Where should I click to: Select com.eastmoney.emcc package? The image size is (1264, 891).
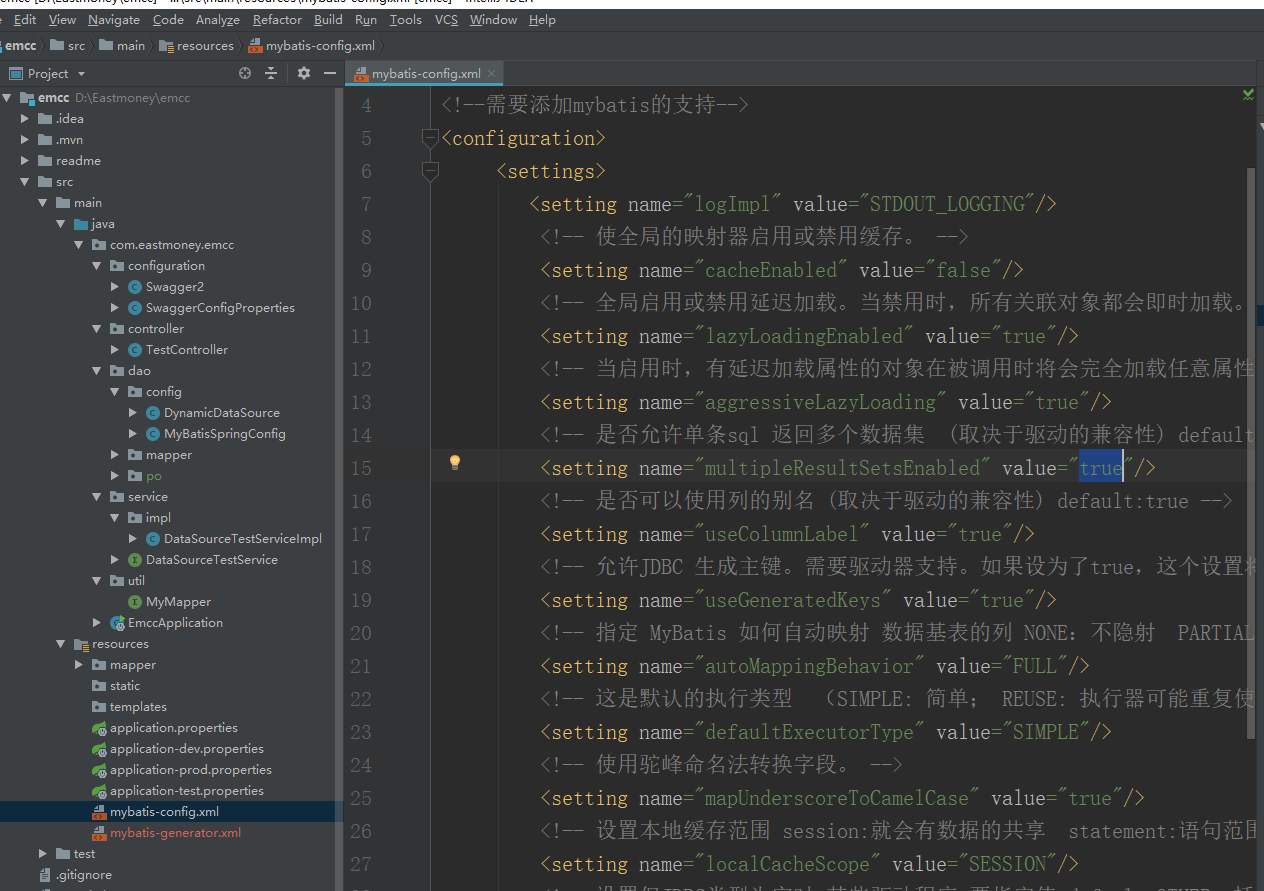(172, 245)
